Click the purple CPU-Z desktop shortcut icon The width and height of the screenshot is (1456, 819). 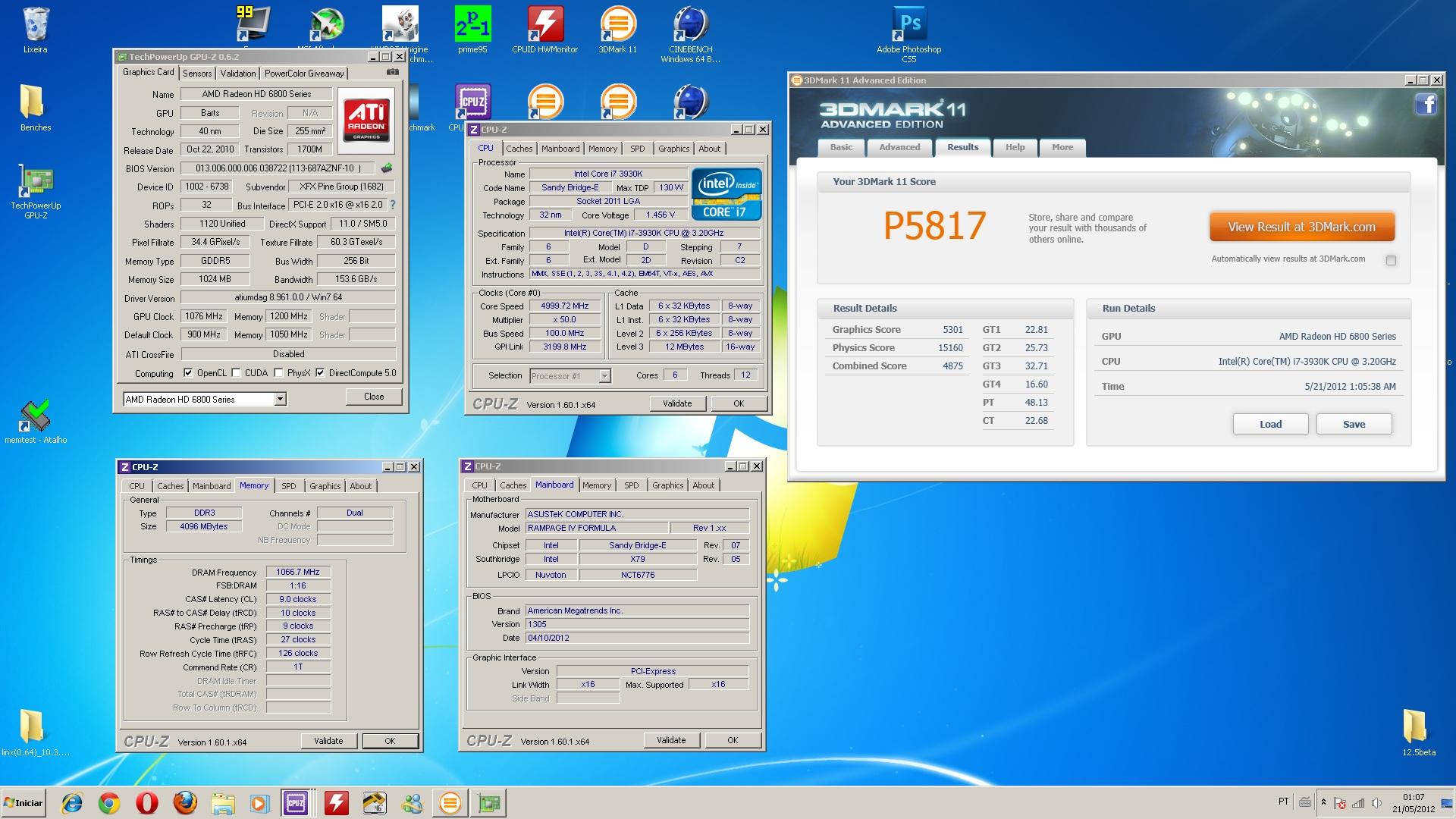[472, 102]
